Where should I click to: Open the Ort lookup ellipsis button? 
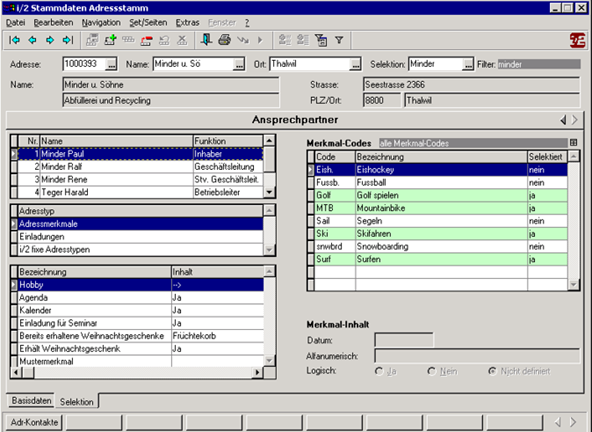[x=355, y=65]
